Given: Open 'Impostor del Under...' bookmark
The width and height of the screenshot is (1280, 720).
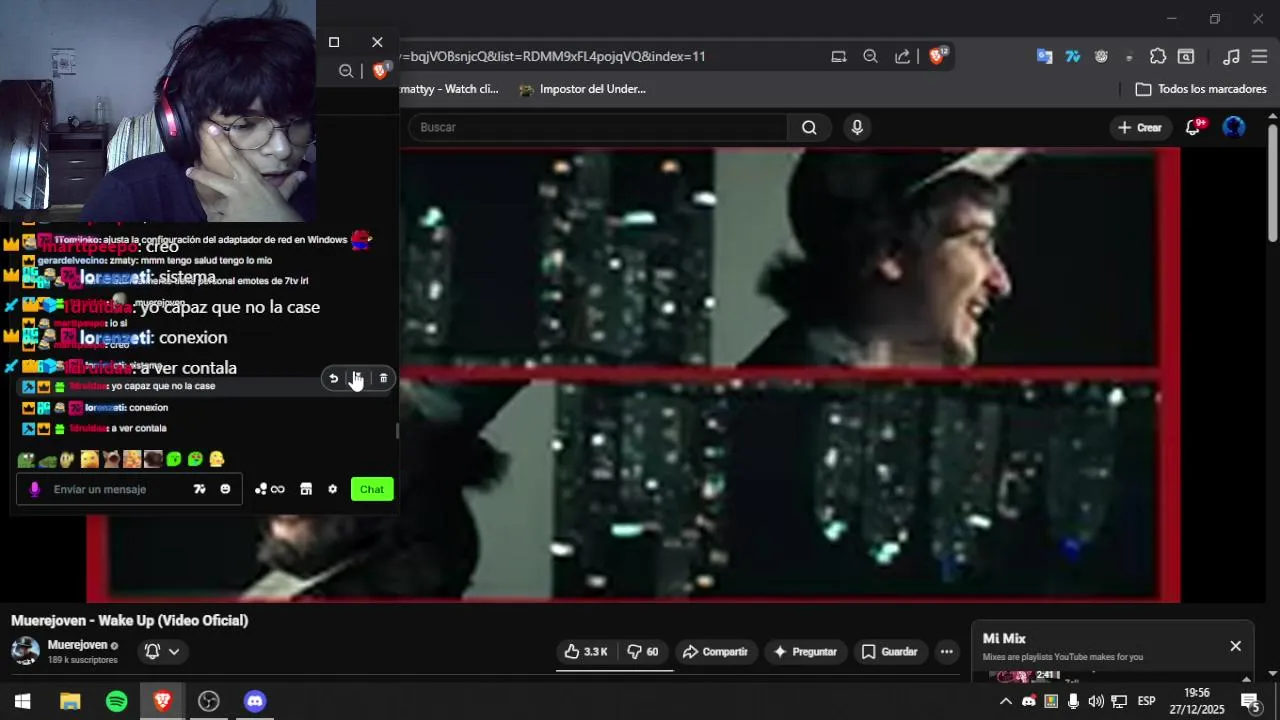Looking at the screenshot, I should (582, 89).
